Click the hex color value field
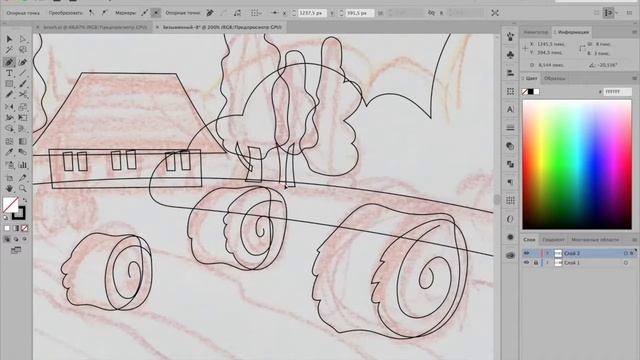 (618, 92)
